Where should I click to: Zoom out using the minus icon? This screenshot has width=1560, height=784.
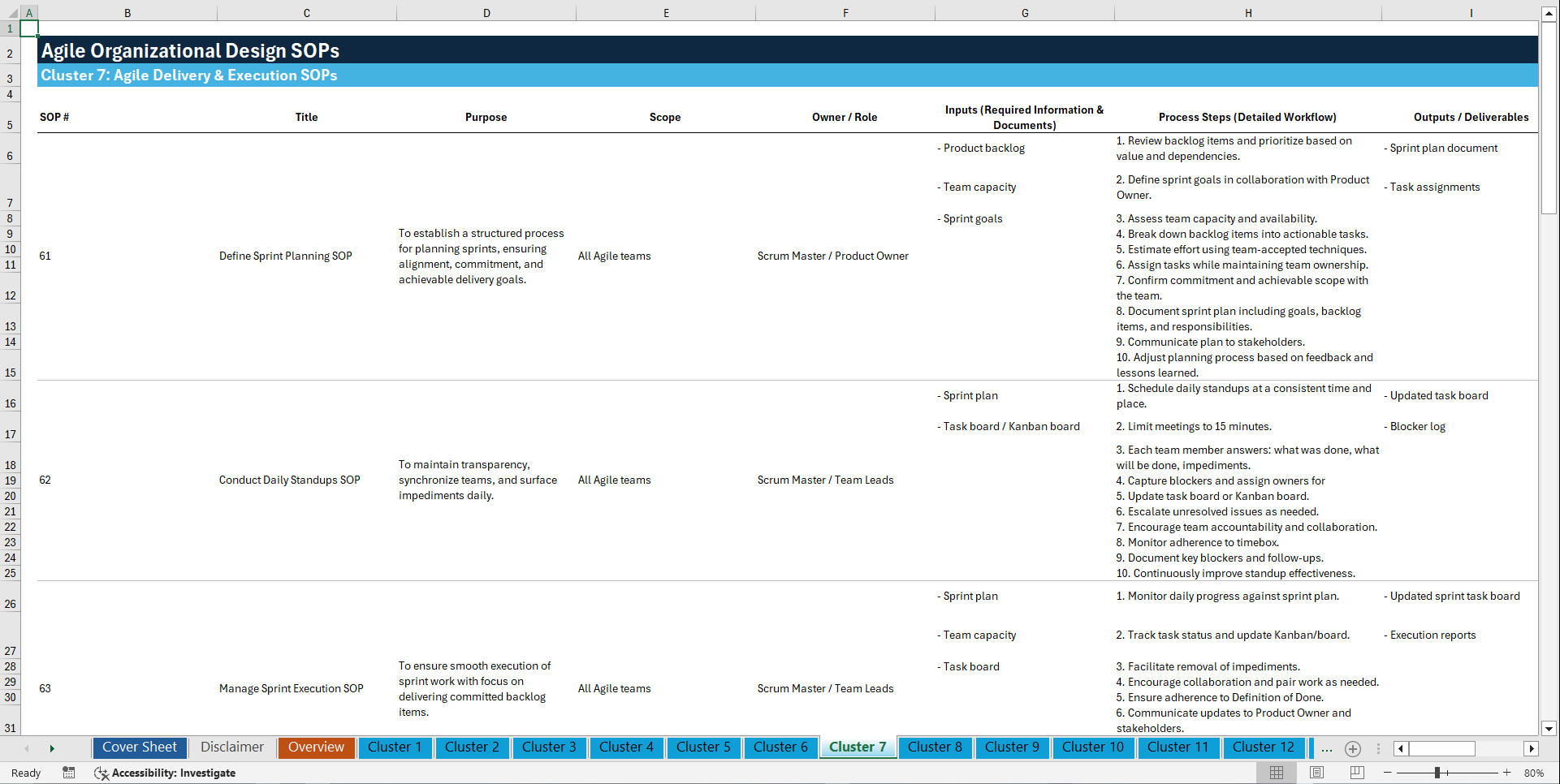(x=1388, y=773)
